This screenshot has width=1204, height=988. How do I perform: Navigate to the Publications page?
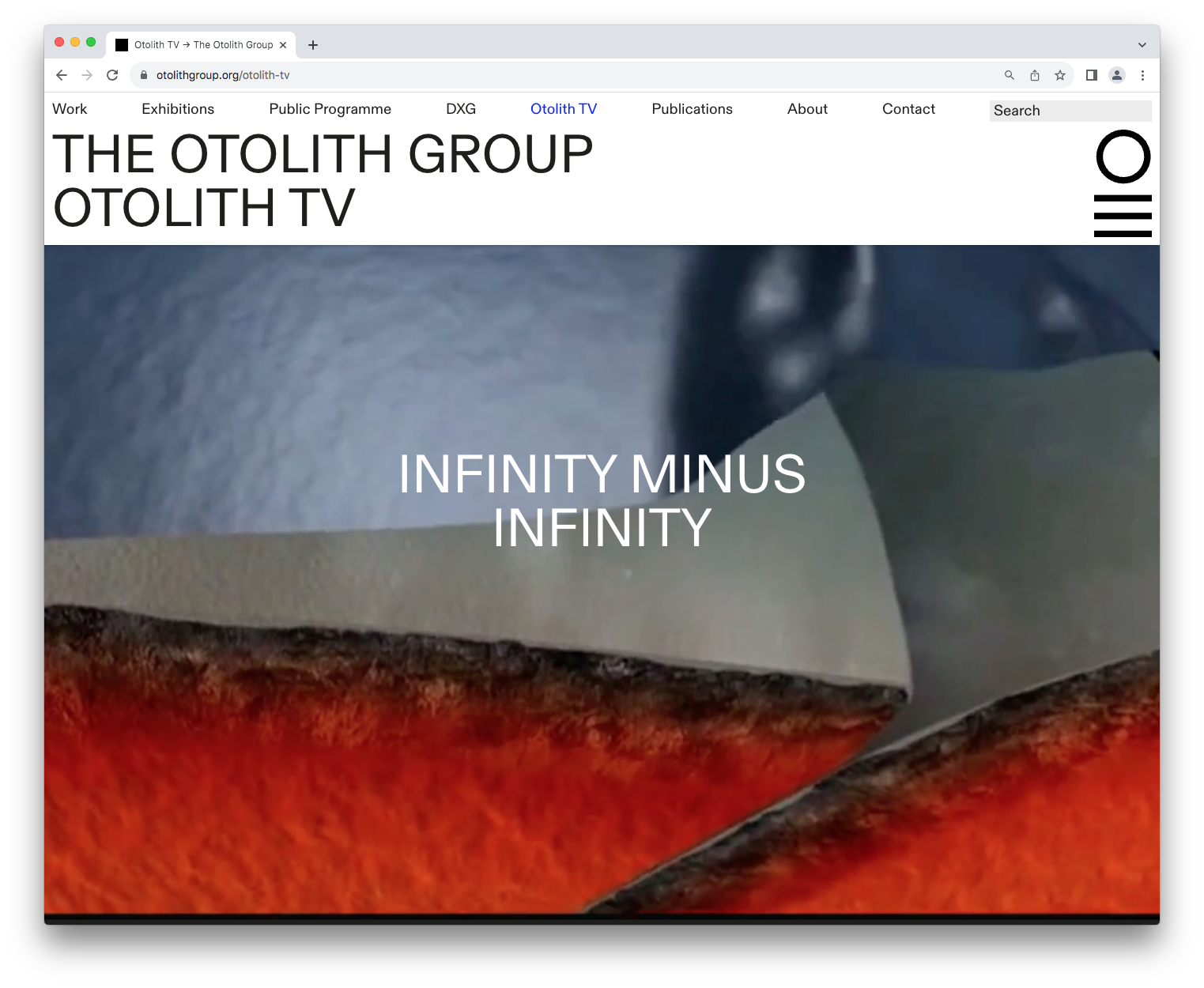pos(692,109)
